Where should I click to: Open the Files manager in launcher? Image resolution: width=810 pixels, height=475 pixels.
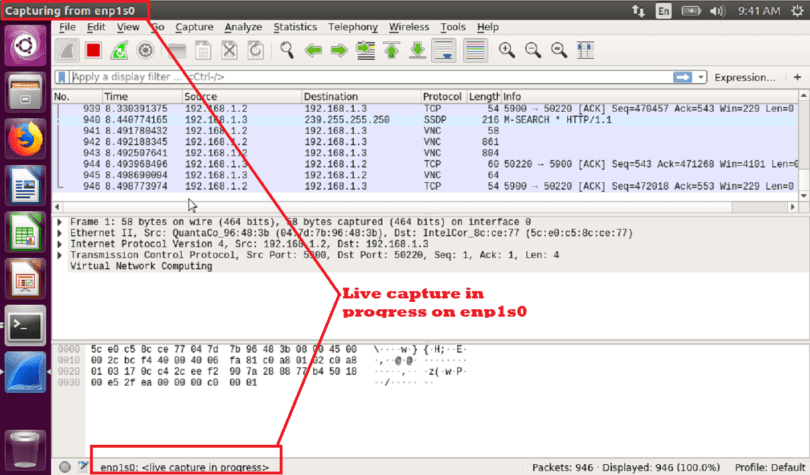[25, 92]
